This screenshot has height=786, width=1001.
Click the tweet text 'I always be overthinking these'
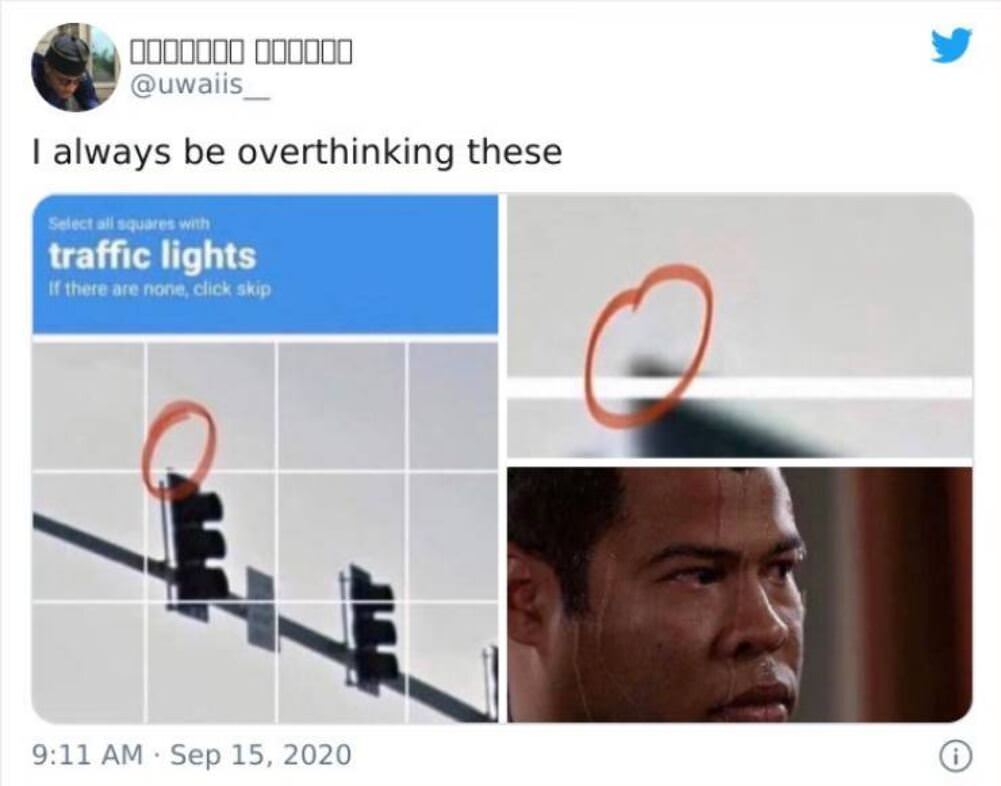297,152
